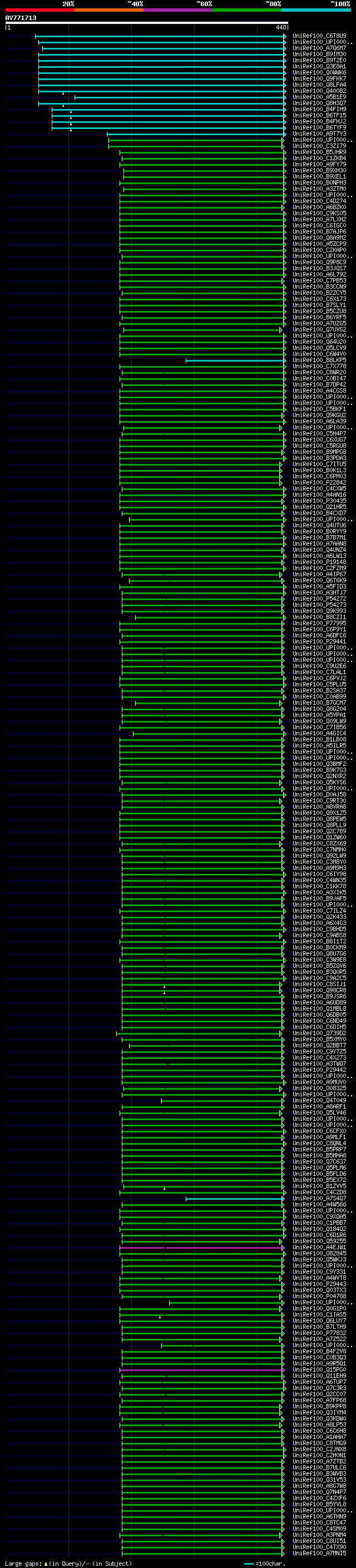
Task: Select label UniRef100_Q7C637
Action: click(x=319, y=1162)
